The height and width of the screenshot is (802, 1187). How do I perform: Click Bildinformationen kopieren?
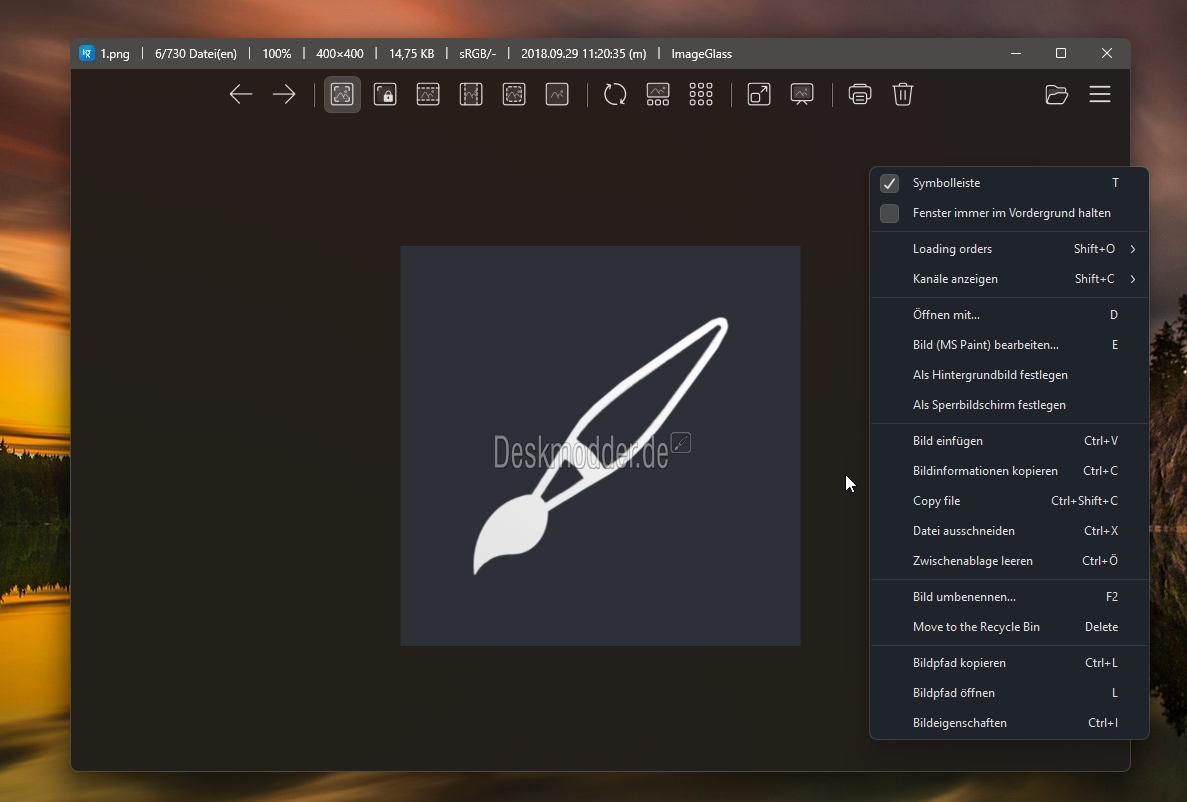tap(1009, 471)
